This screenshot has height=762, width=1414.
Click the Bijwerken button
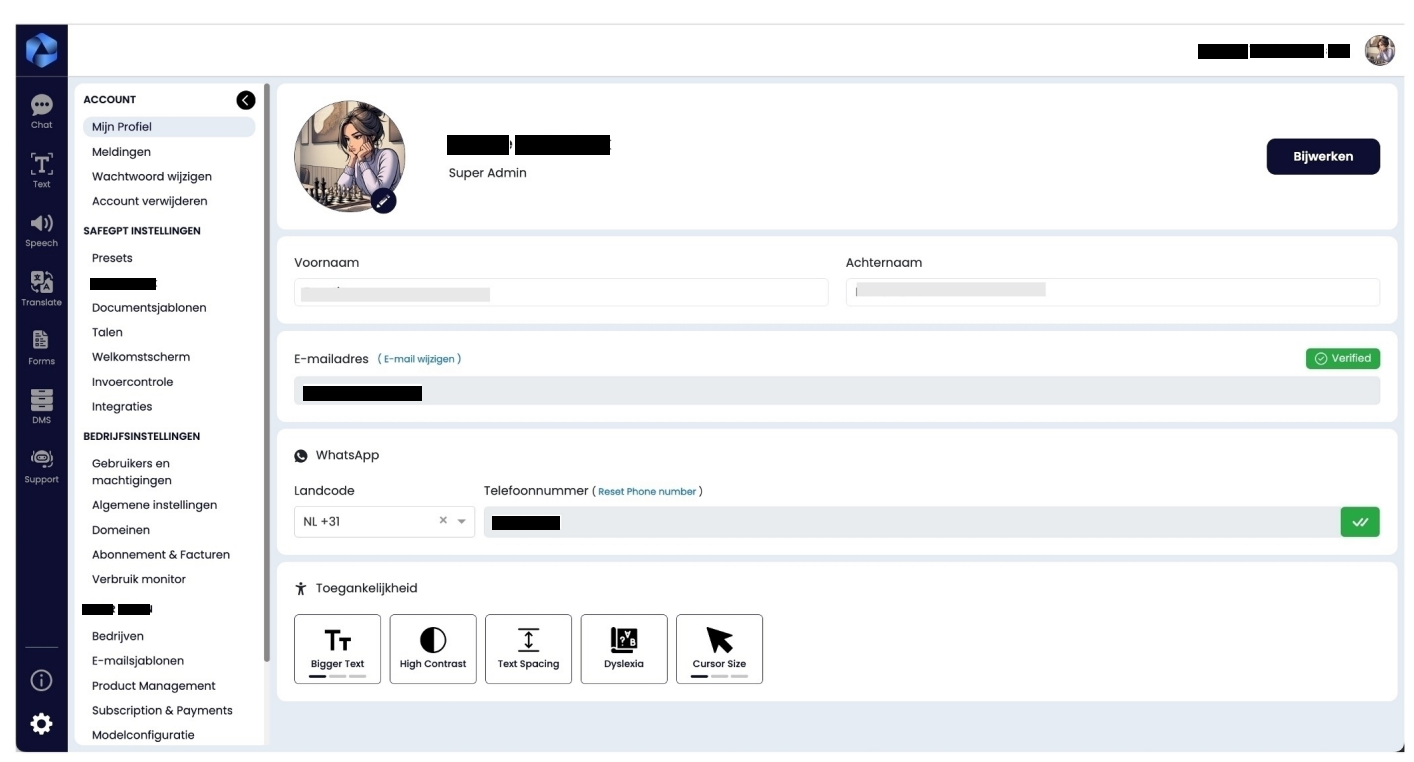coord(1322,157)
